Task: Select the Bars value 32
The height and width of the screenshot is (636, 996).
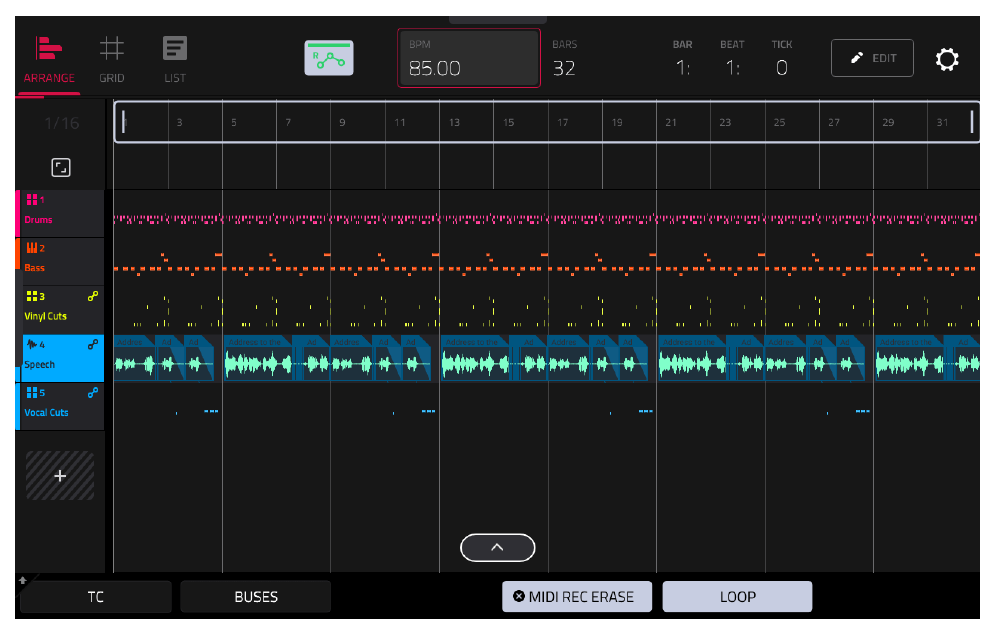Action: click(x=564, y=68)
